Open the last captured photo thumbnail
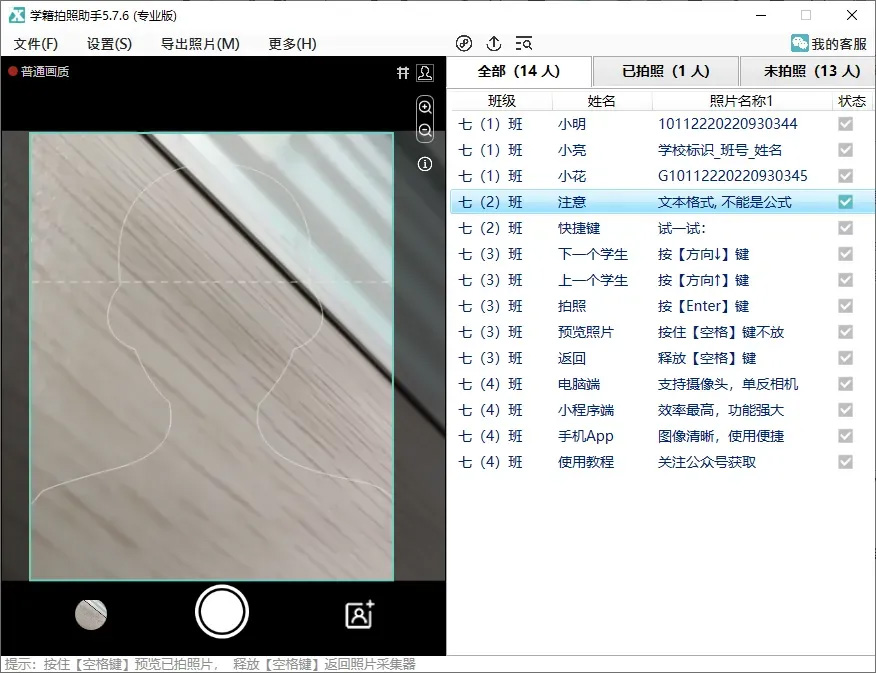 (x=91, y=614)
